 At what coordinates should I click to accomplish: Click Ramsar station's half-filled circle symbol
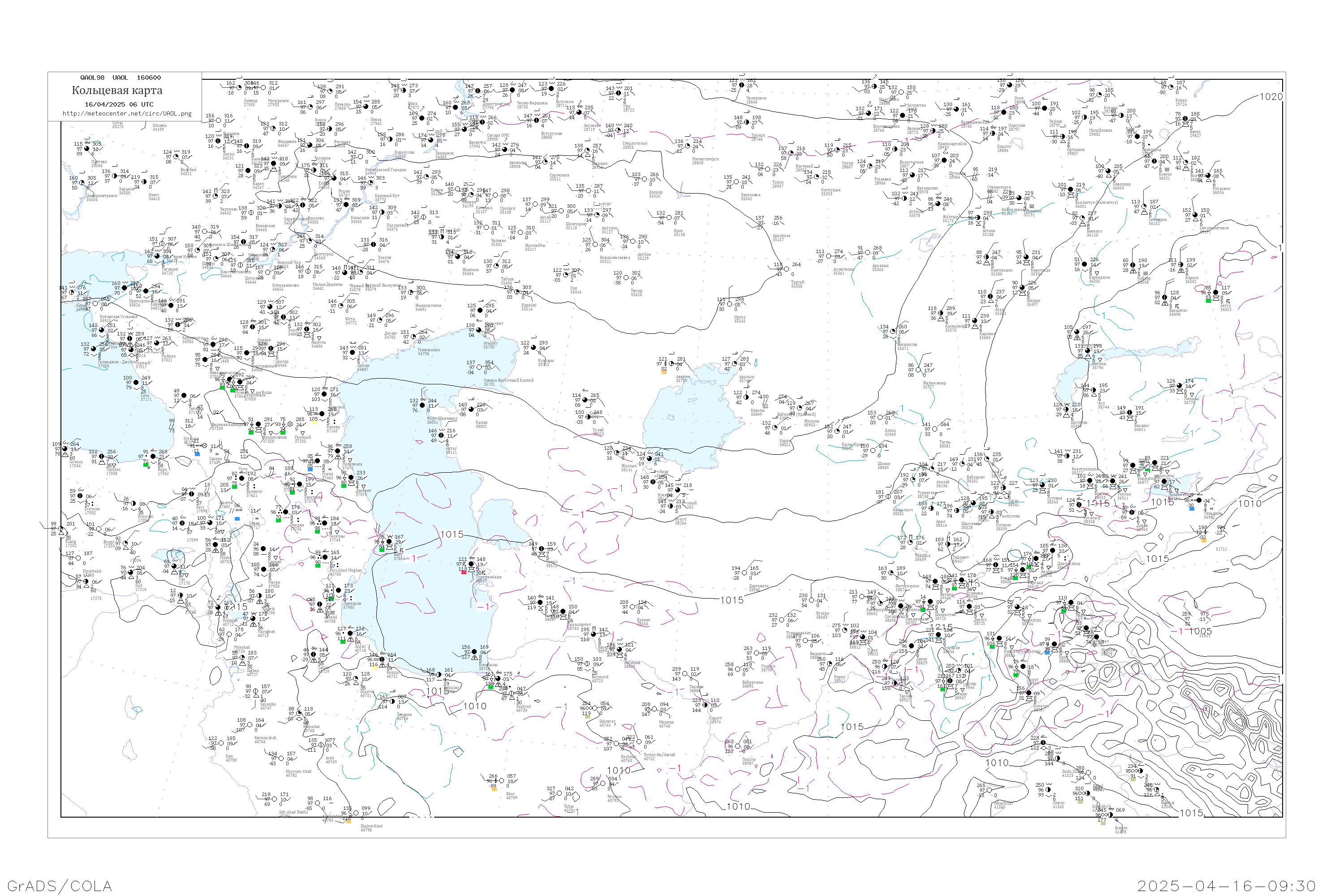tap(382, 659)
